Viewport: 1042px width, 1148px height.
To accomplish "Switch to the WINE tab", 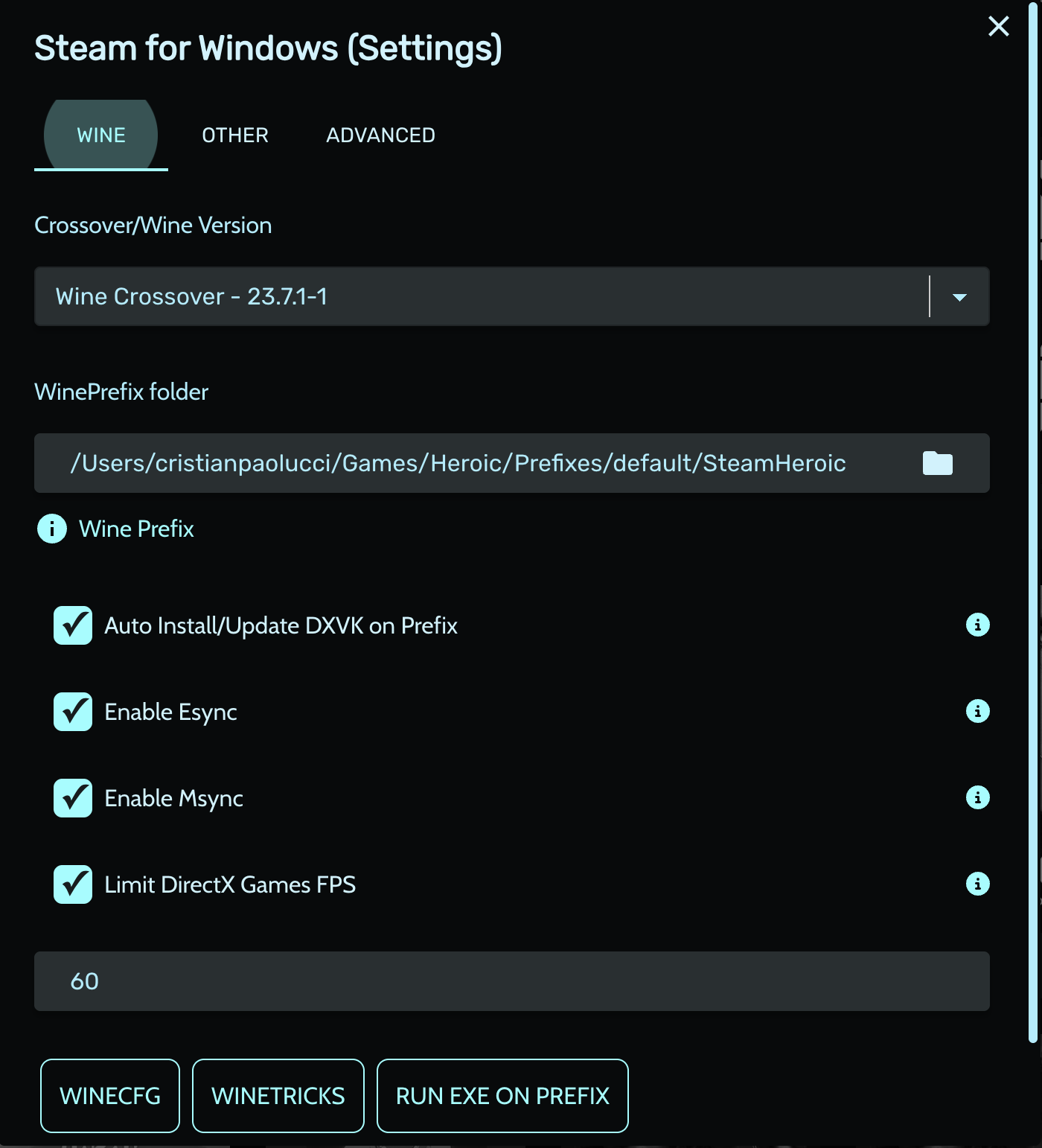I will tap(101, 135).
